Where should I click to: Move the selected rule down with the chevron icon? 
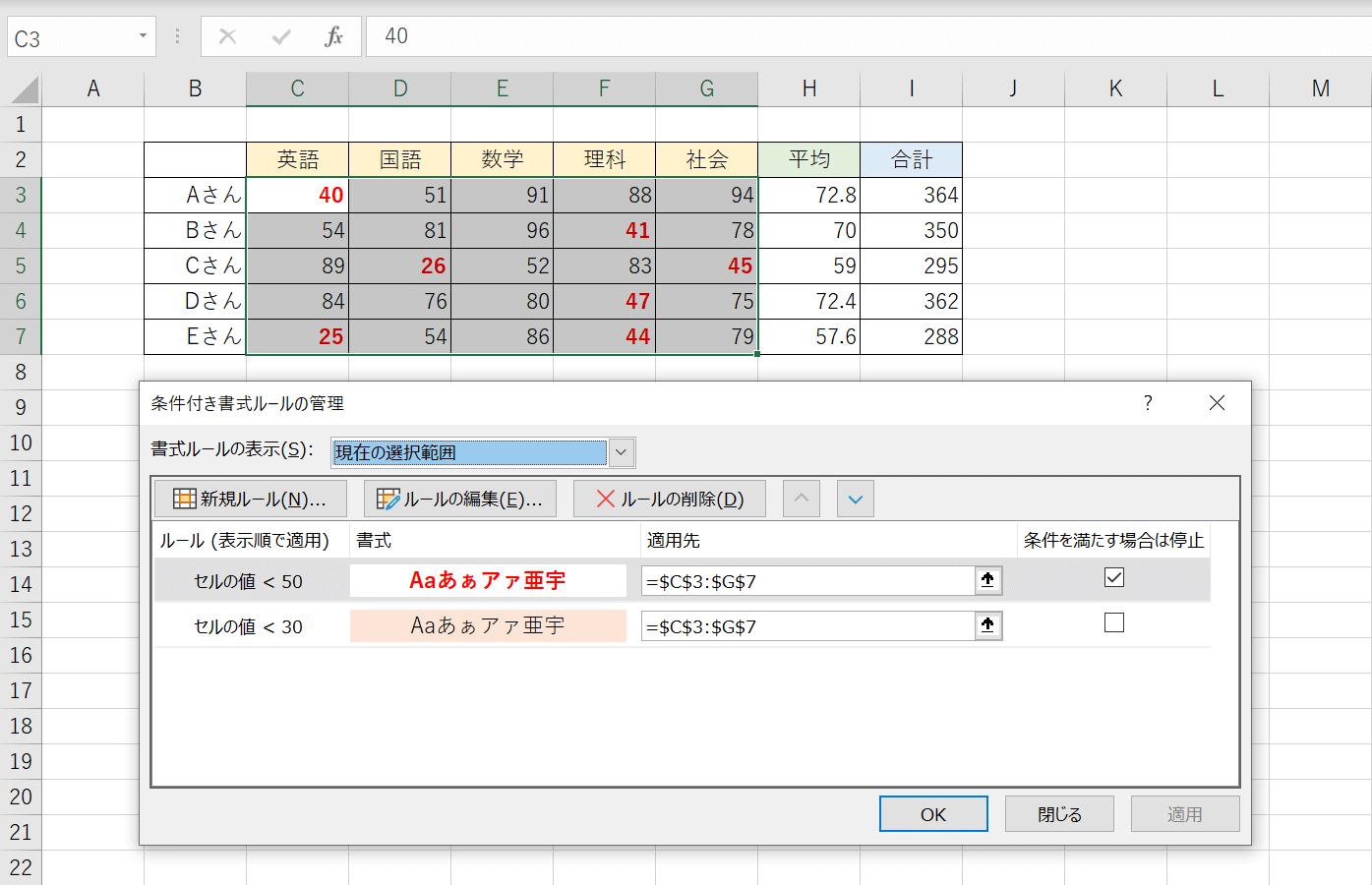pyautogui.click(x=854, y=499)
